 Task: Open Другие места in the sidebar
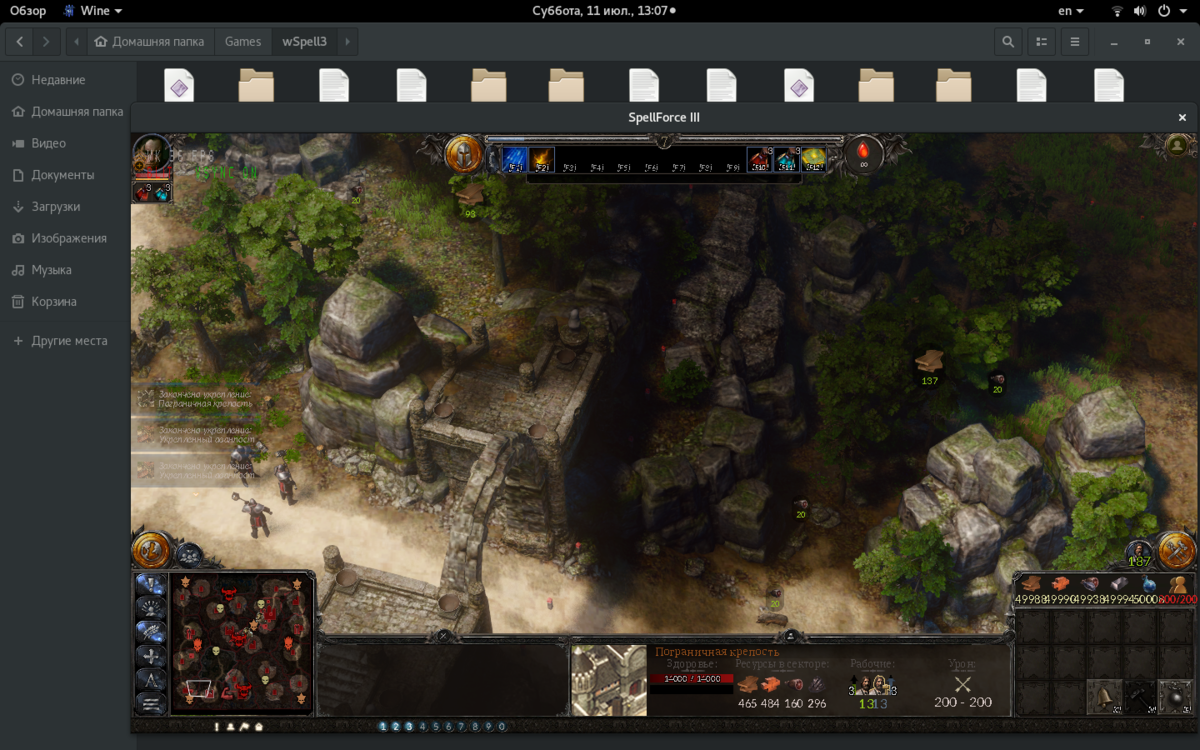tap(68, 341)
